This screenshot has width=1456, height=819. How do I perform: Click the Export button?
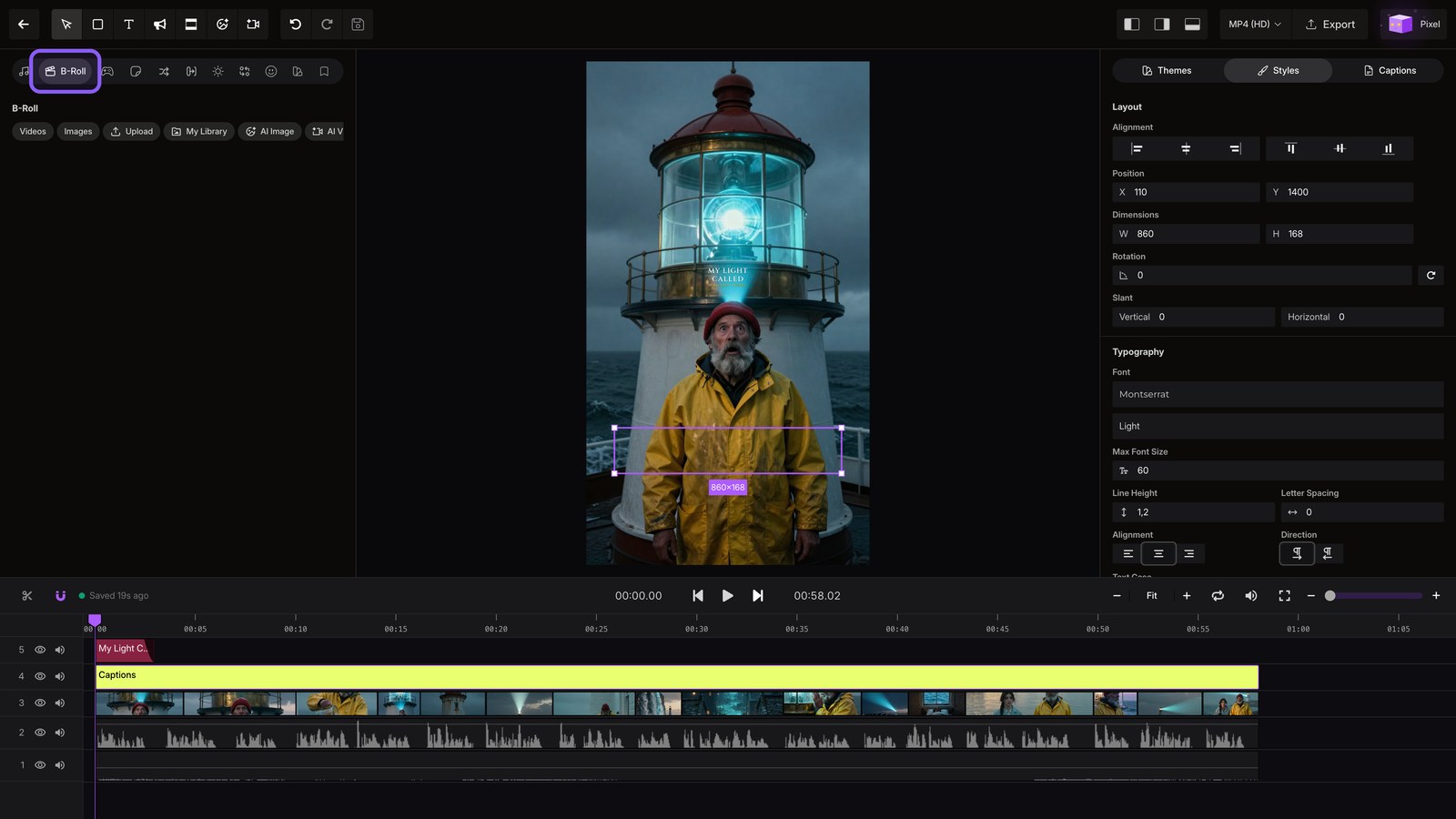tap(1330, 25)
